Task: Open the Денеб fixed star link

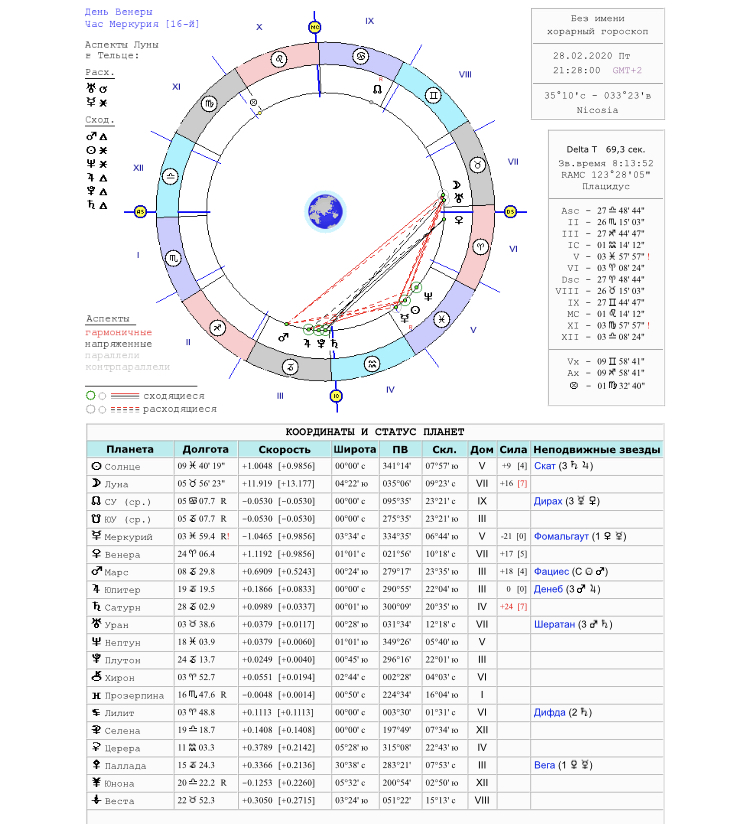Action: [x=548, y=589]
